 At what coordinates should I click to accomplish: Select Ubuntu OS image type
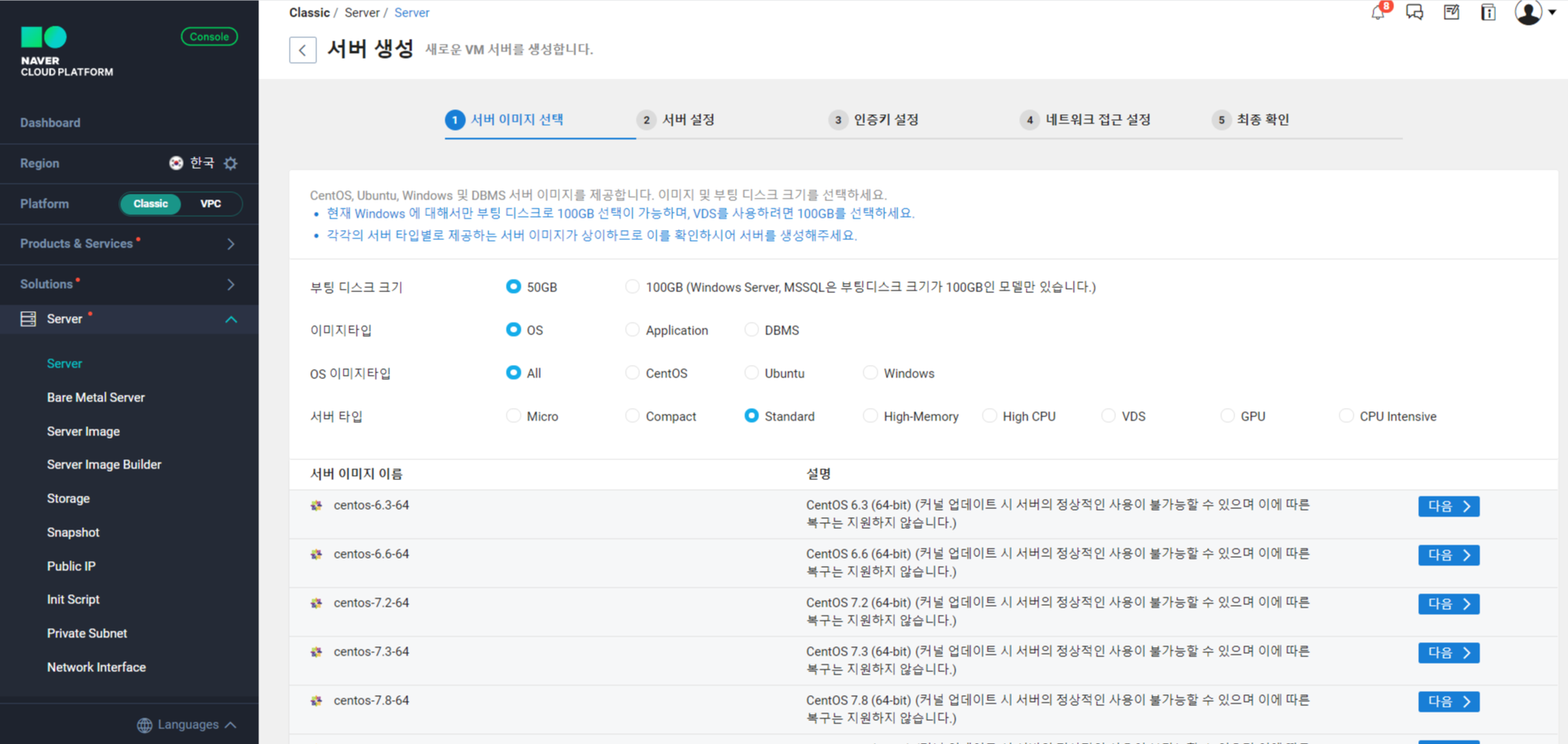tap(752, 372)
